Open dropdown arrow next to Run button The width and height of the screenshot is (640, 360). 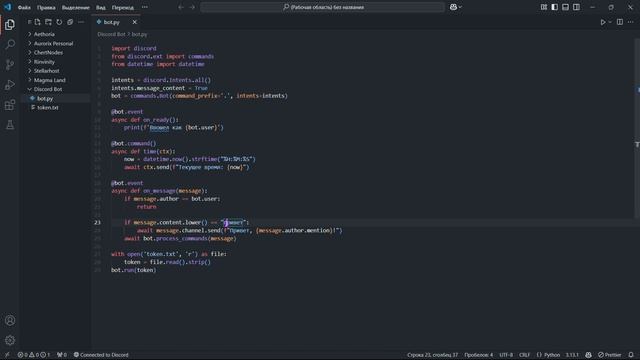tap(610, 22)
